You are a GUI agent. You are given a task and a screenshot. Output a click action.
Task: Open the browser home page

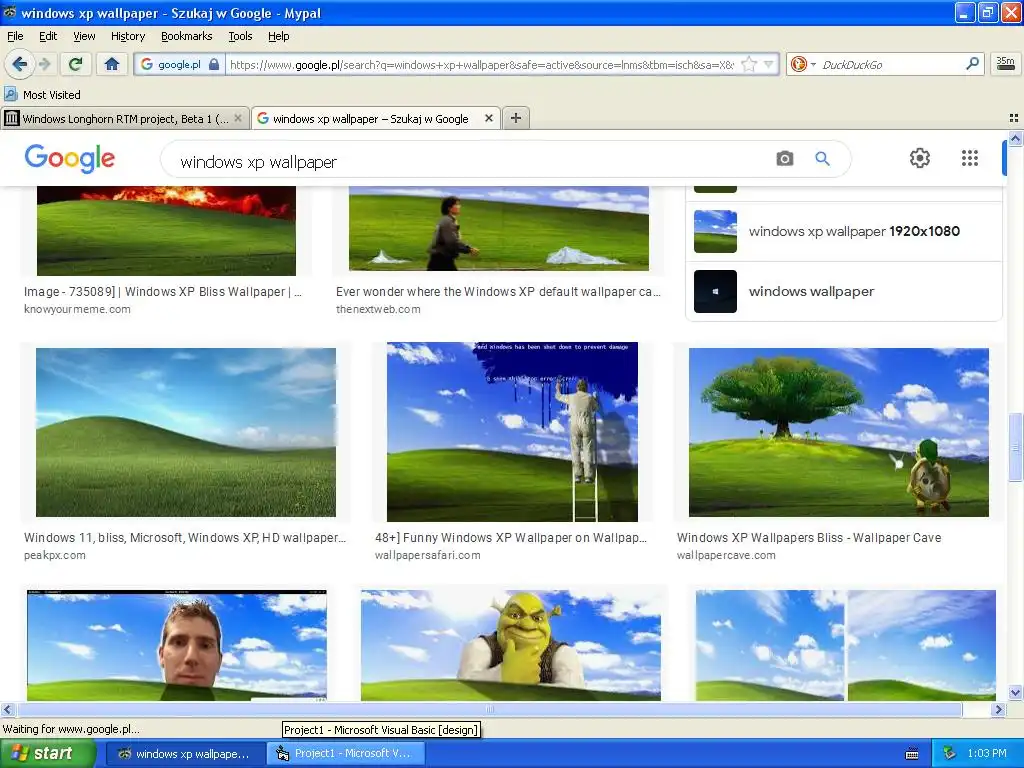112,64
